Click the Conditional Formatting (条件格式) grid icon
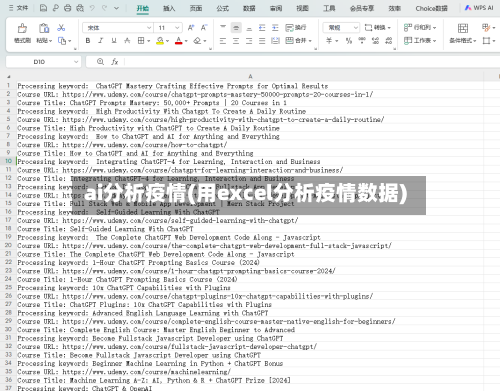This screenshot has height=391, width=500. (x=463, y=28)
